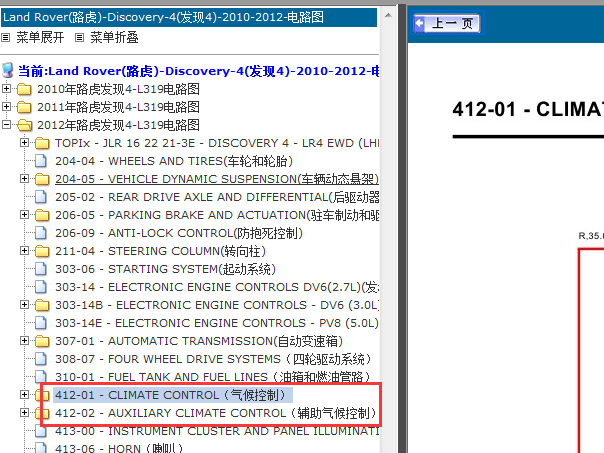Click page icon of 205-02 Rear Drive Axle
Image resolution: width=604 pixels, height=453 pixels.
click(x=40, y=197)
